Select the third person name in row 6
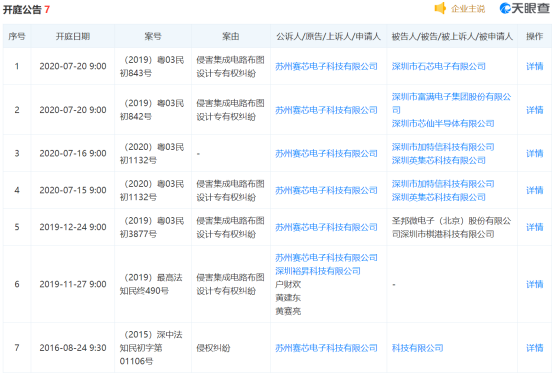 (x=288, y=311)
